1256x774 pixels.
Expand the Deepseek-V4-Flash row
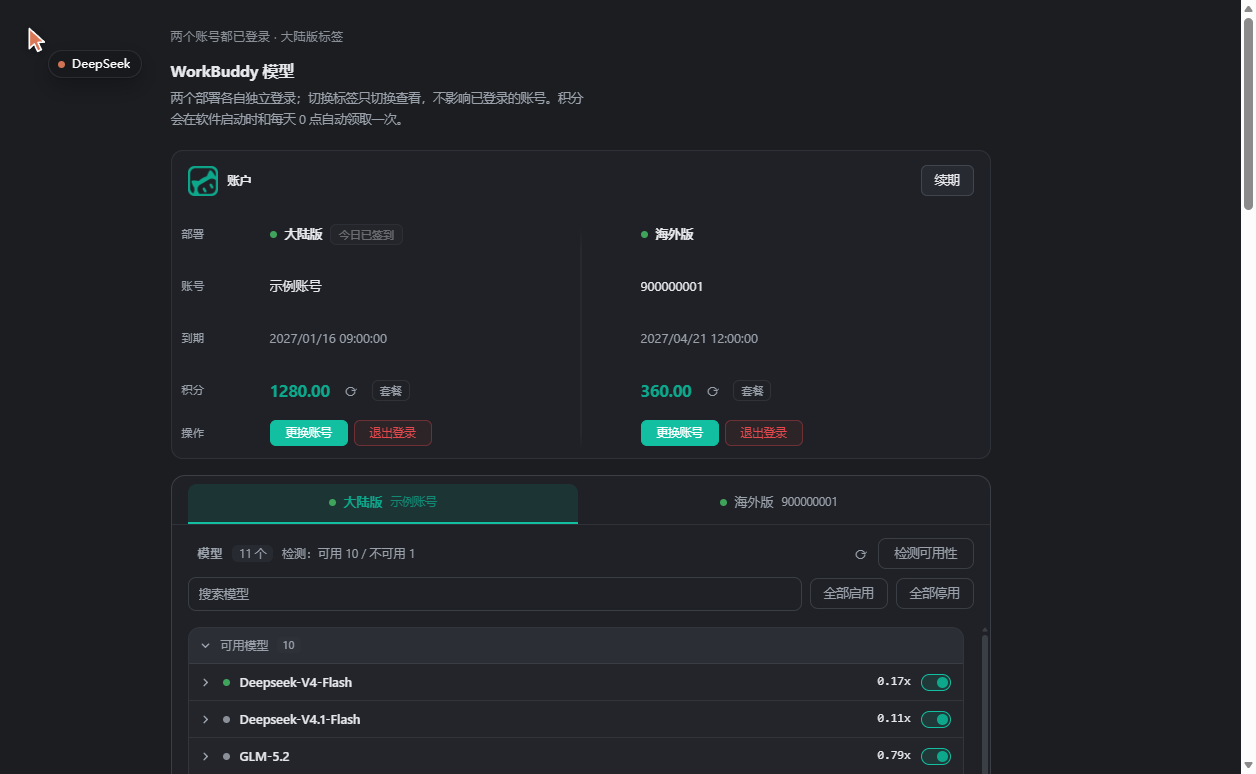point(206,682)
